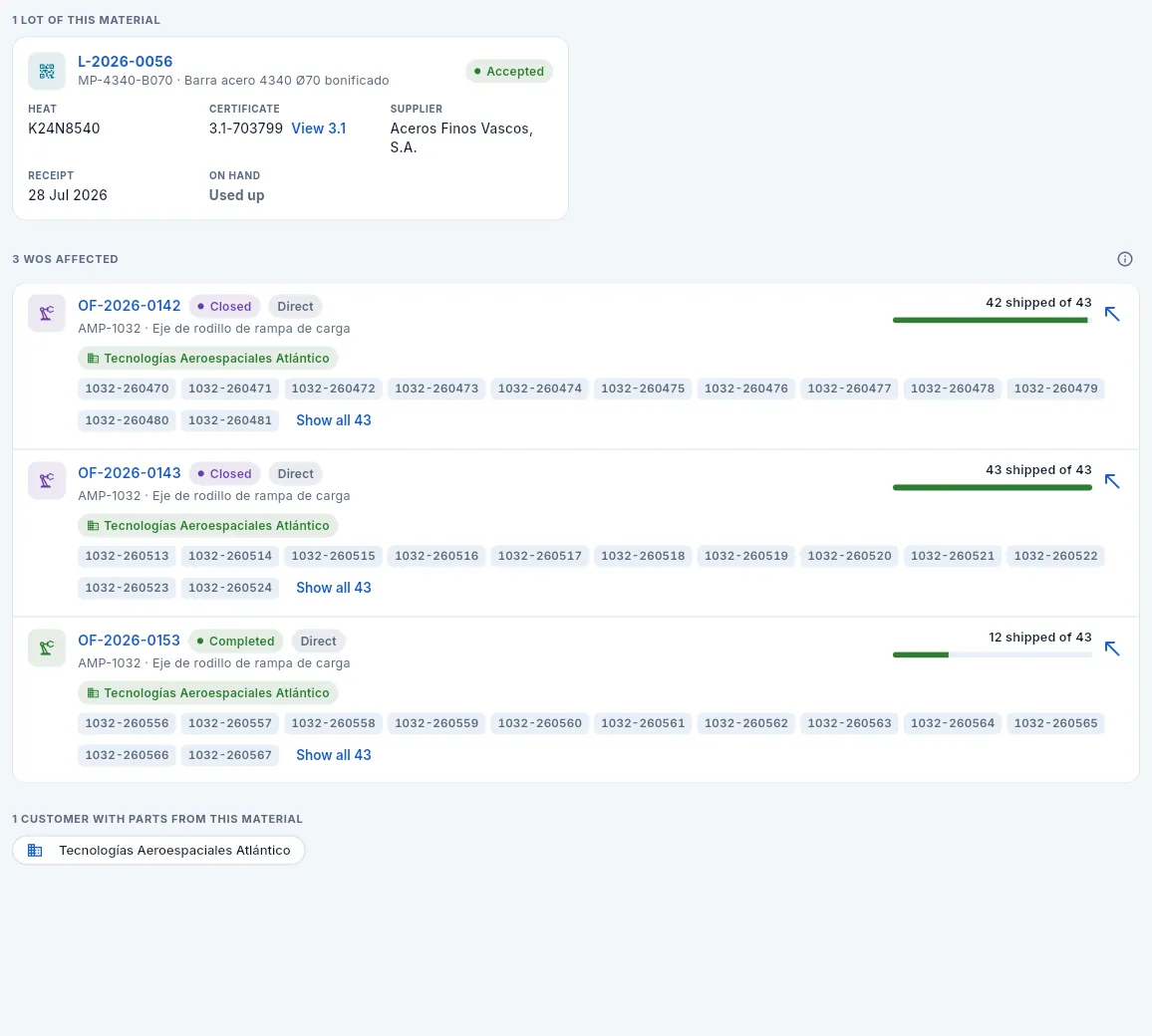Select serial chip 1032-260561
Image resolution: width=1152 pixels, height=1036 pixels.
(x=643, y=723)
